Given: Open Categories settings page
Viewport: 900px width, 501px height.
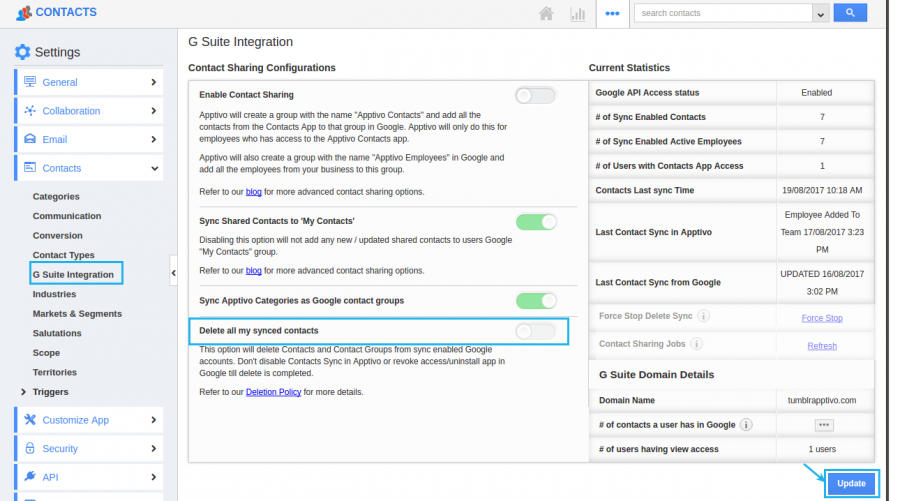Looking at the screenshot, I should point(56,196).
